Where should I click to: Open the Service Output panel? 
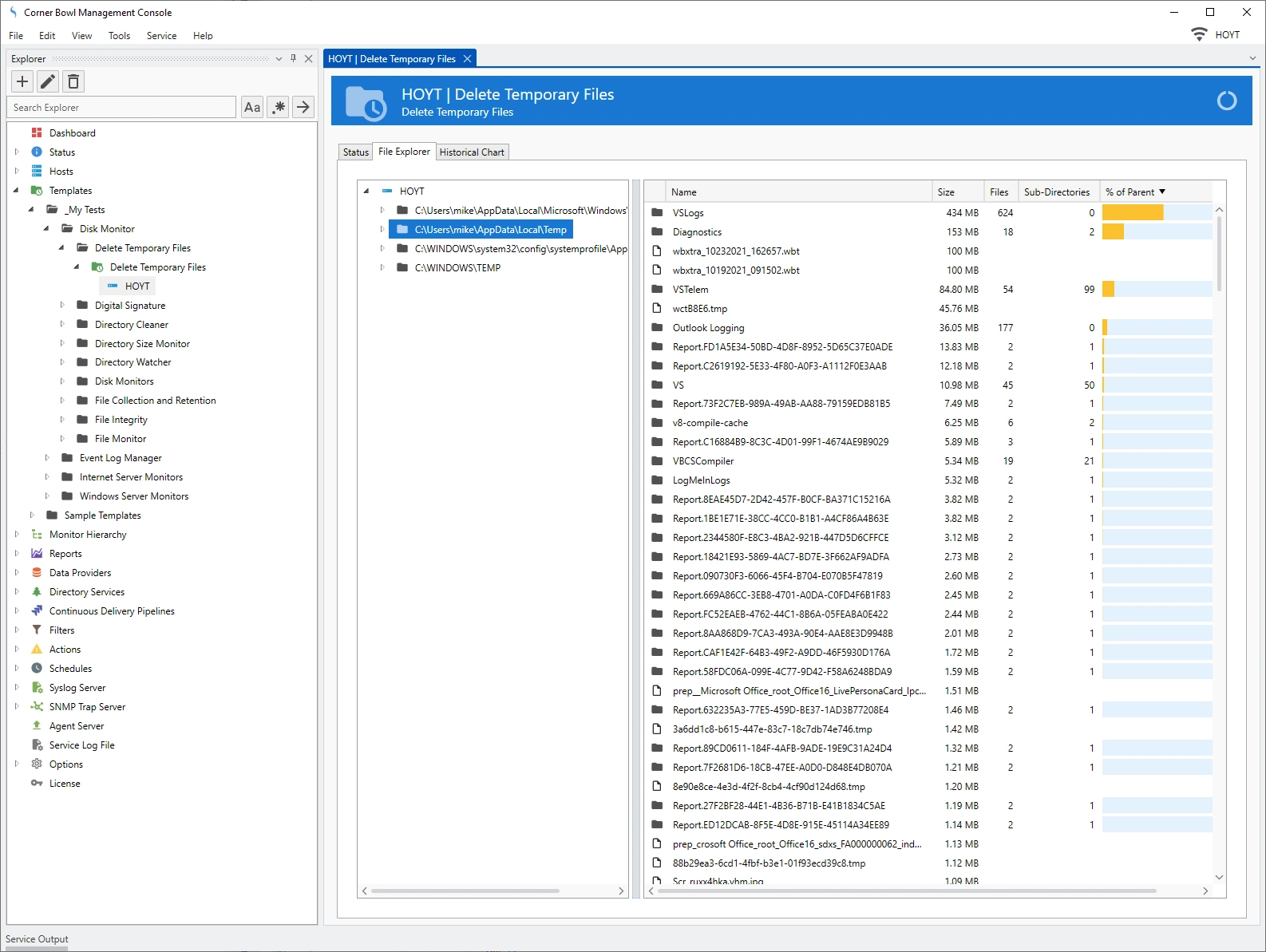(x=37, y=939)
